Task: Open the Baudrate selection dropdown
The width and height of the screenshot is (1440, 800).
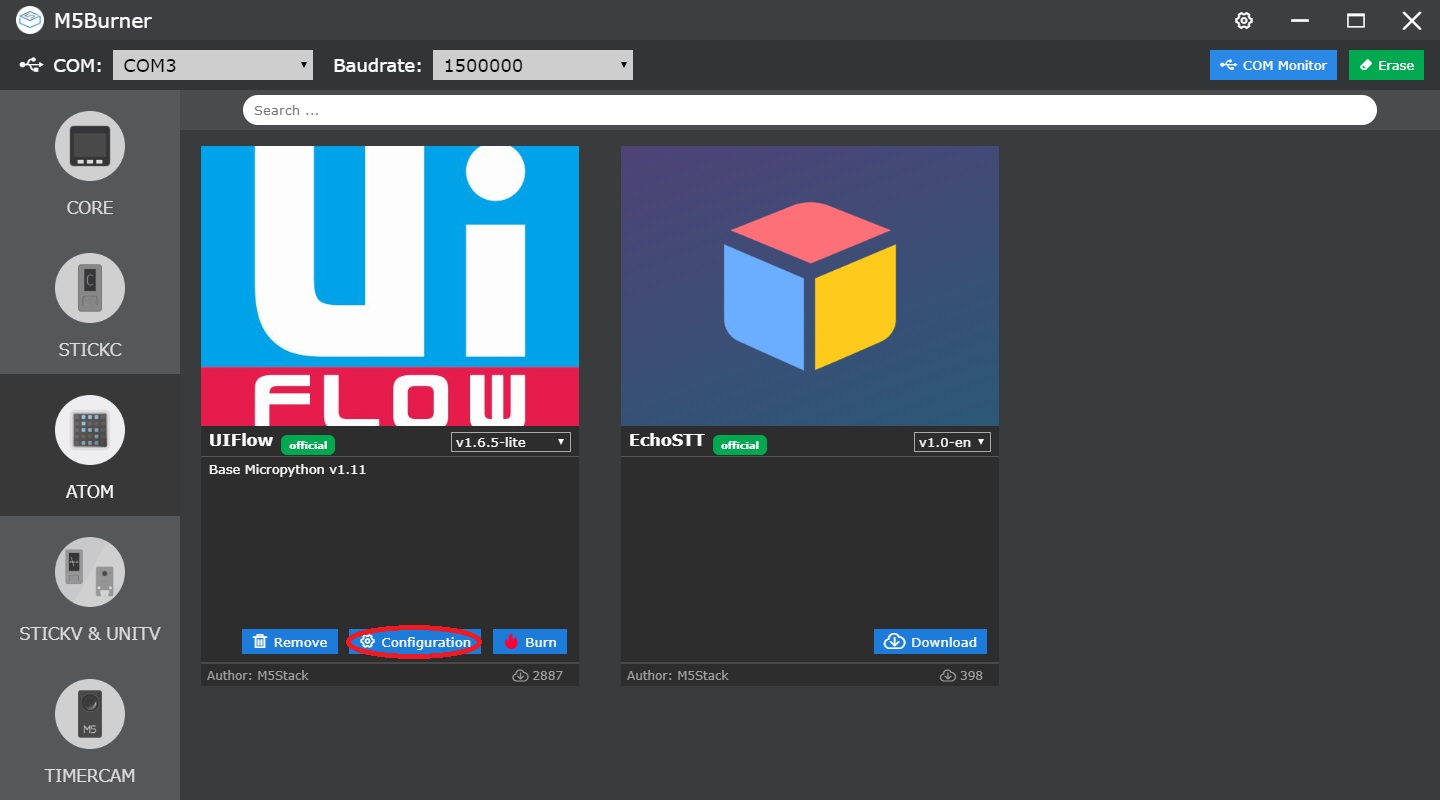Action: tap(532, 64)
